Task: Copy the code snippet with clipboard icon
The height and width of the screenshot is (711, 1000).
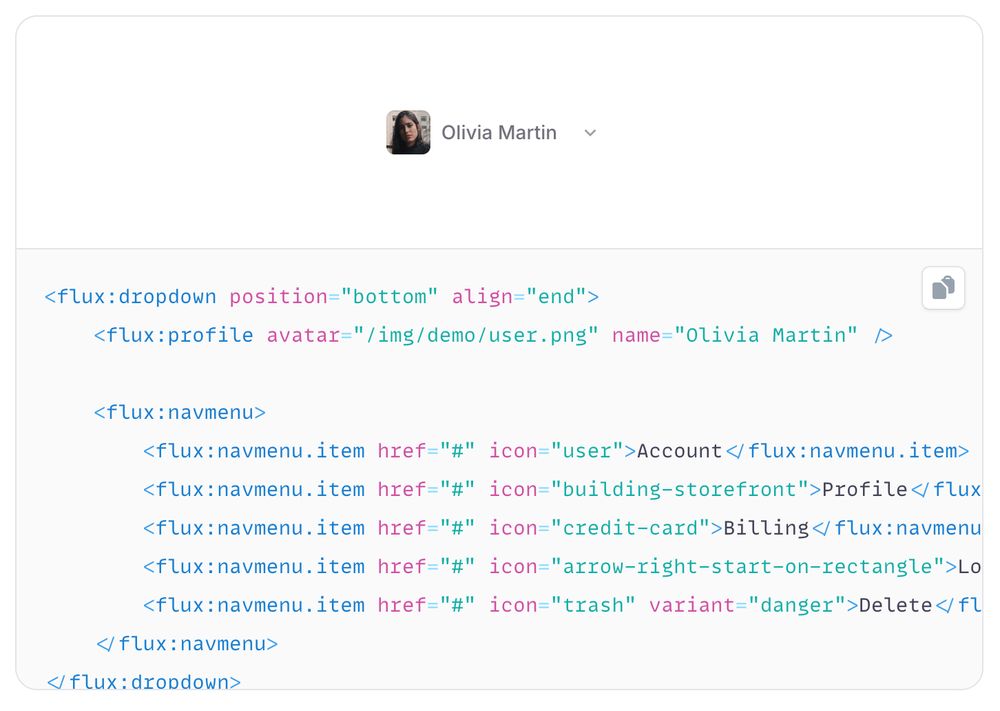Action: [x=943, y=288]
